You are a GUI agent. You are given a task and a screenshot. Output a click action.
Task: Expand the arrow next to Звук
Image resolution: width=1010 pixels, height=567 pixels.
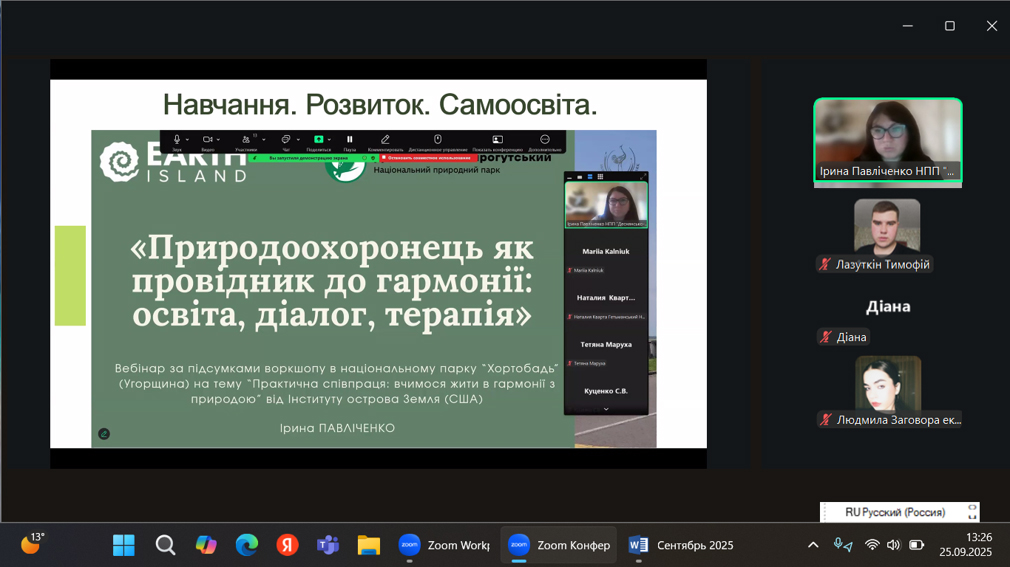tap(187, 140)
